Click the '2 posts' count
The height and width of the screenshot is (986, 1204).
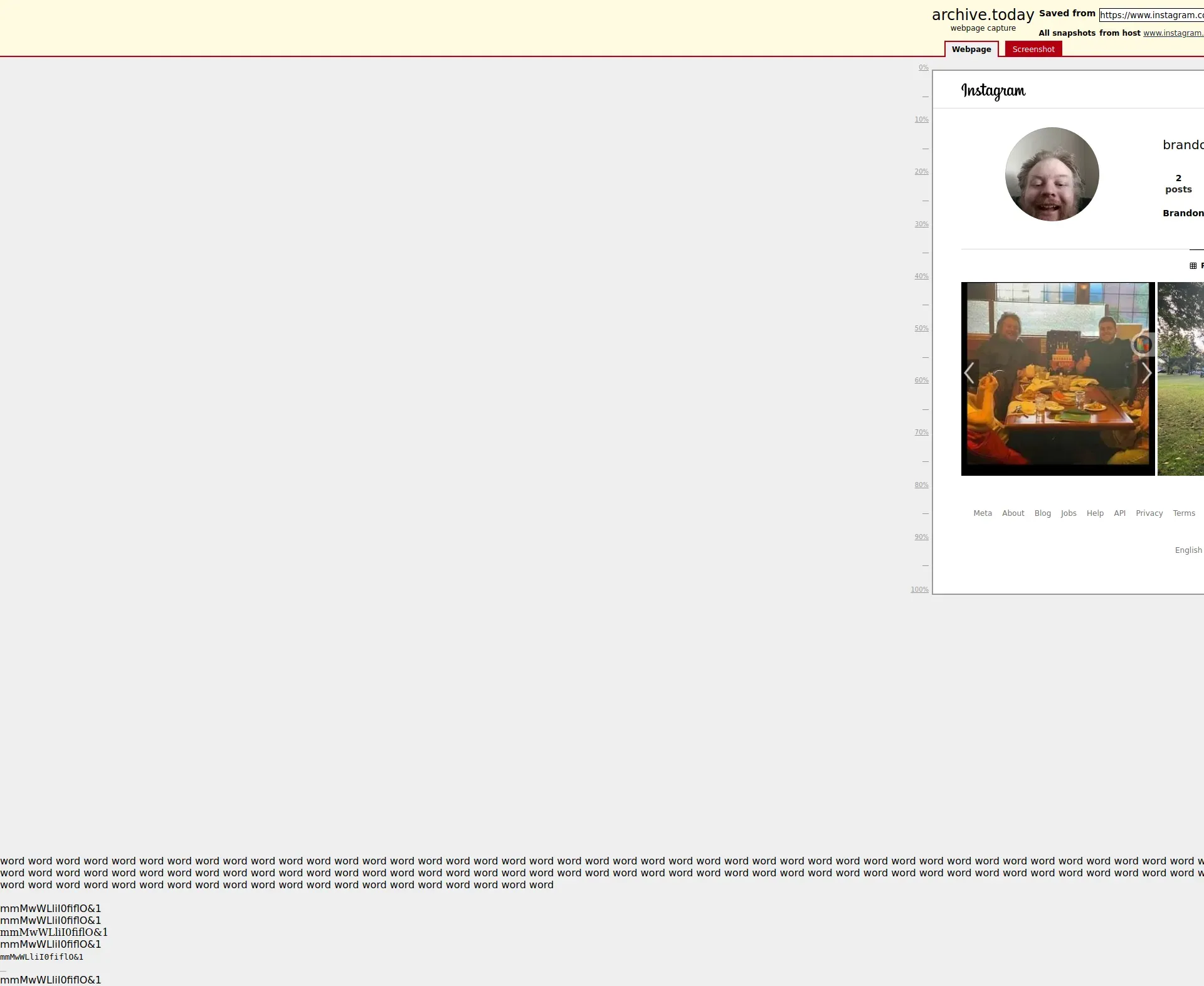(x=1178, y=184)
